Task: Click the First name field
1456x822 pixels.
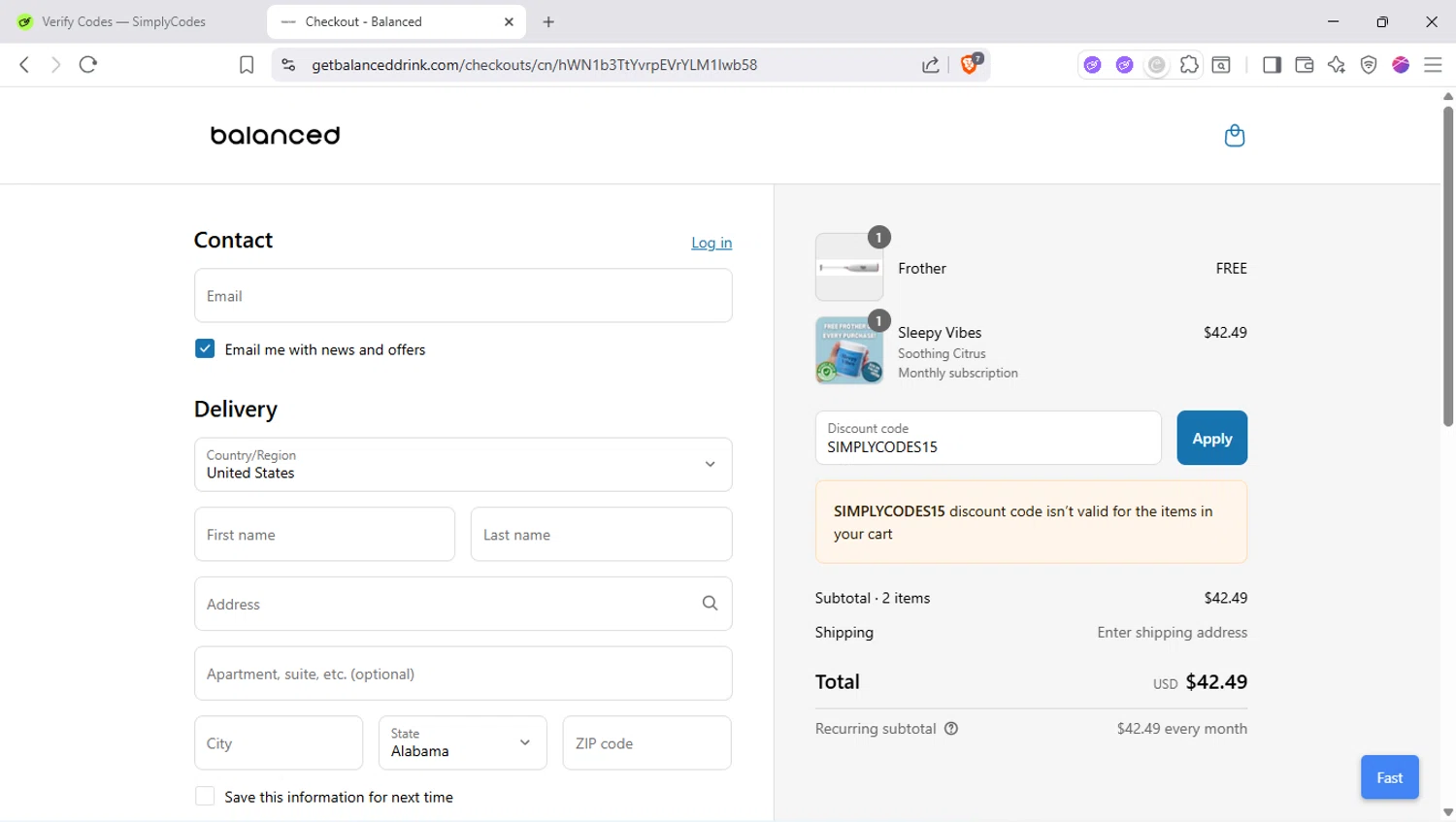Action: pos(324,534)
